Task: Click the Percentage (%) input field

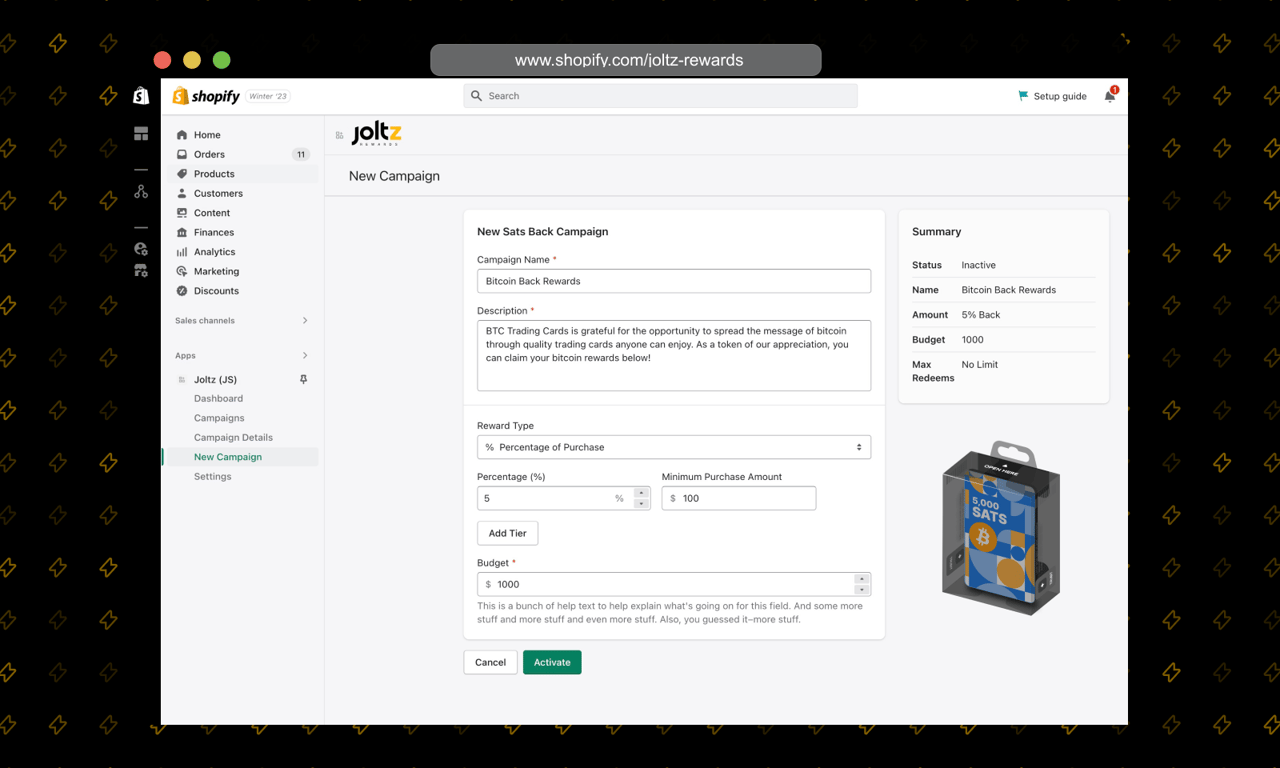Action: (x=564, y=498)
